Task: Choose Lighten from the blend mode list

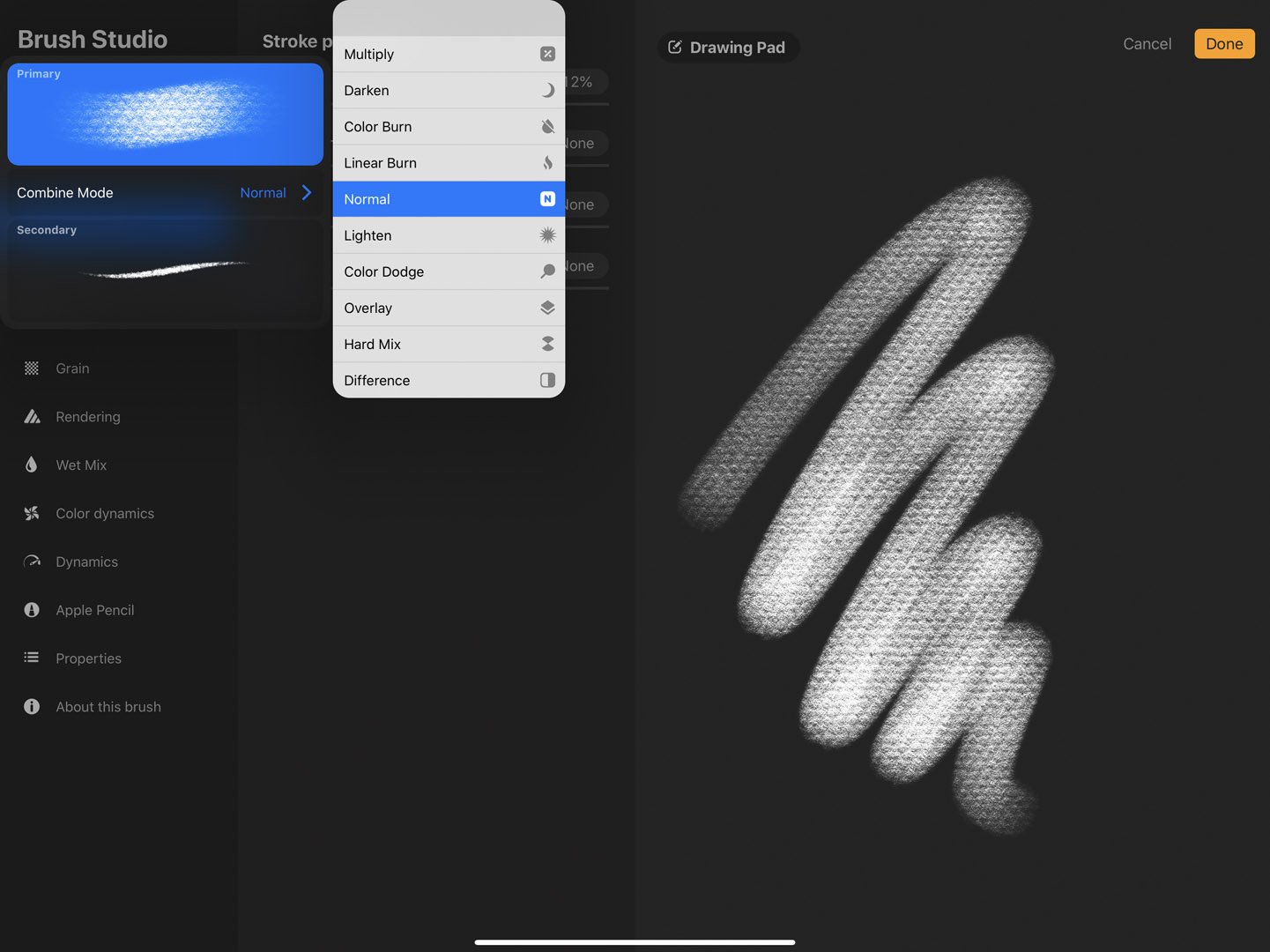Action: coord(448,234)
